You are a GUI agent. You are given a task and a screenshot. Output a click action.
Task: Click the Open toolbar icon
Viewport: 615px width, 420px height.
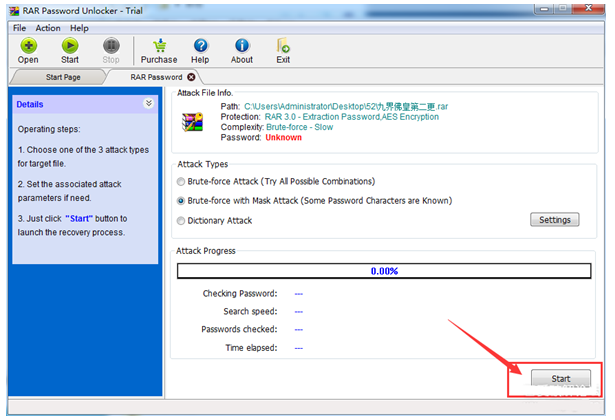click(x=28, y=46)
